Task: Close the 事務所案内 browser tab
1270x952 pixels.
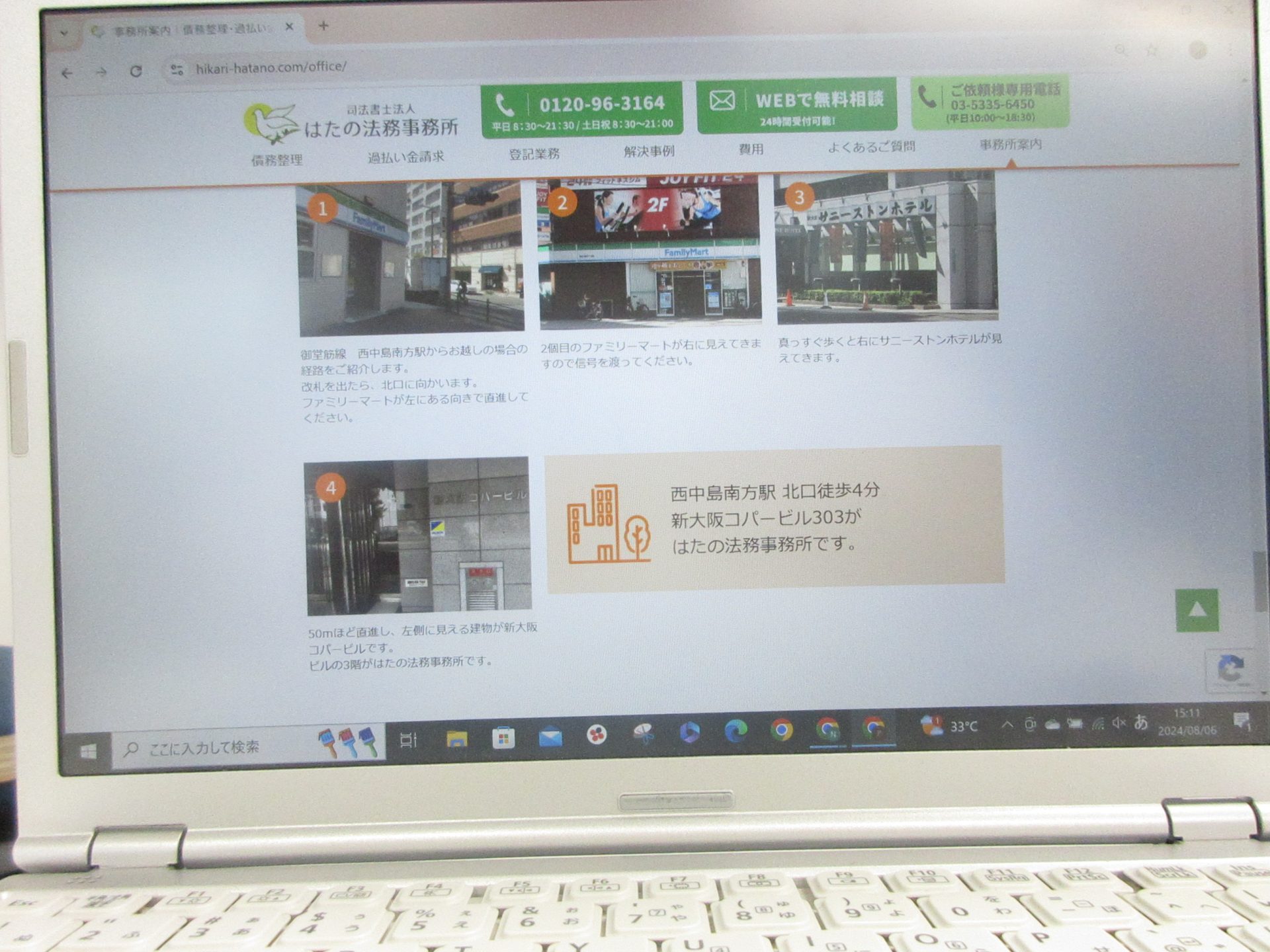Action: click(289, 27)
